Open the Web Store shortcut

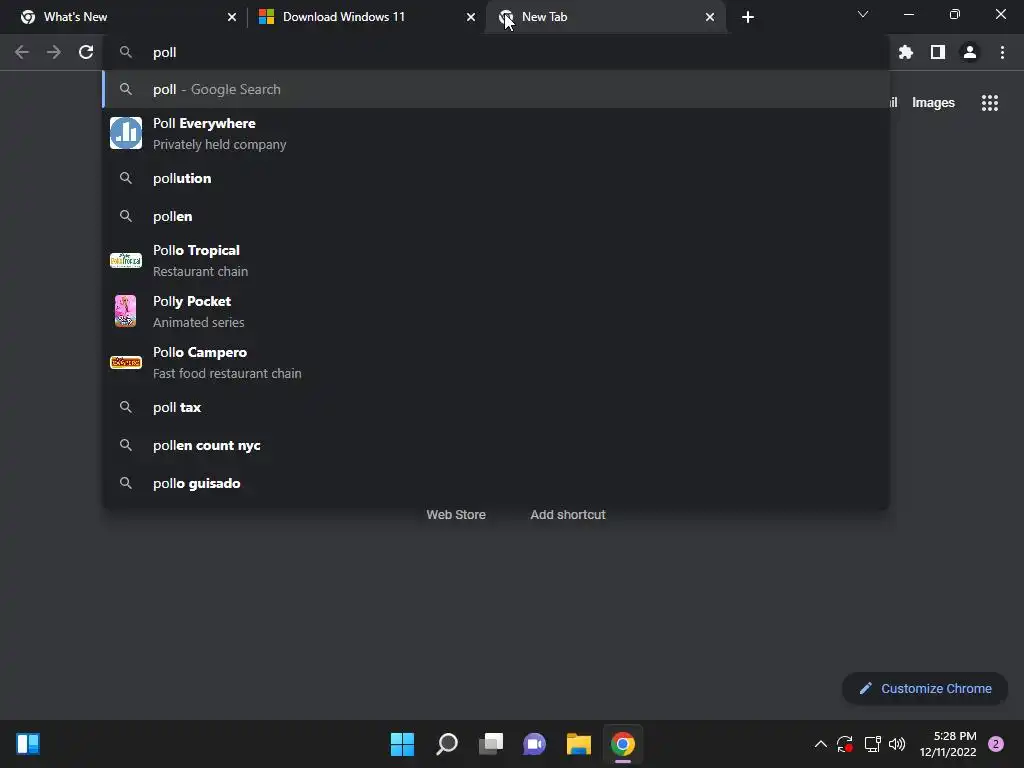click(456, 515)
